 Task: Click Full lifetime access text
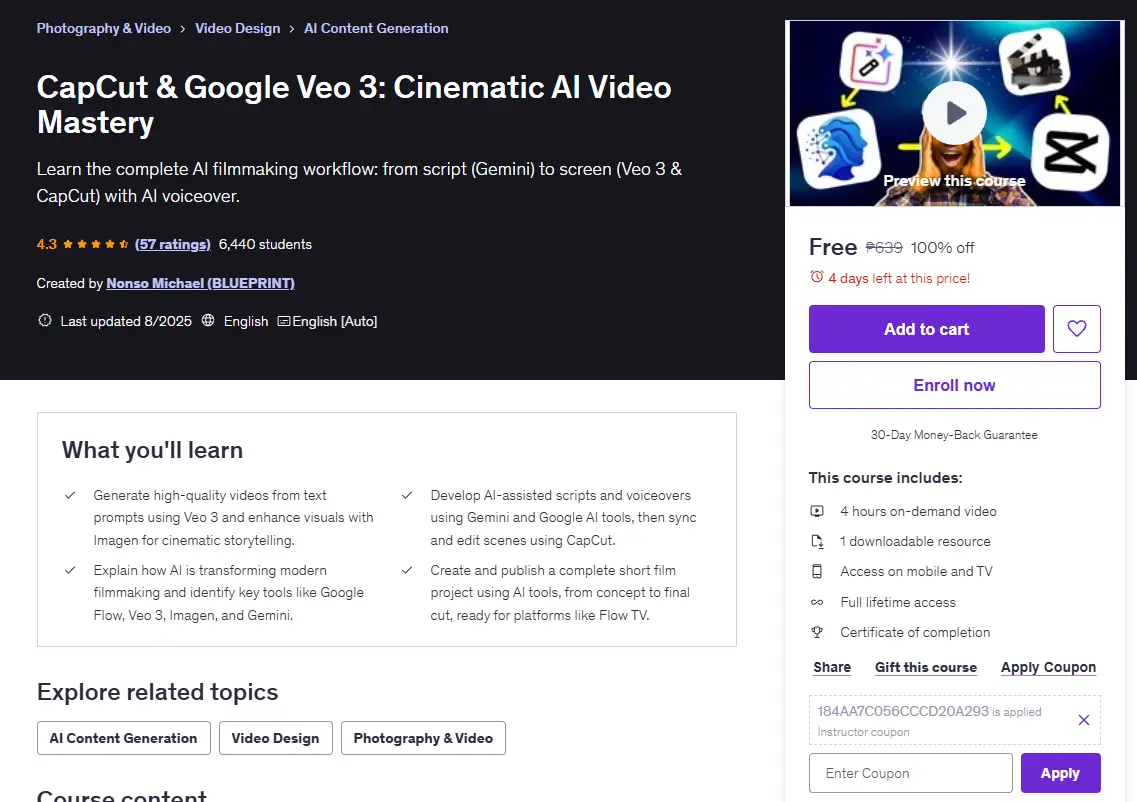click(x=898, y=603)
